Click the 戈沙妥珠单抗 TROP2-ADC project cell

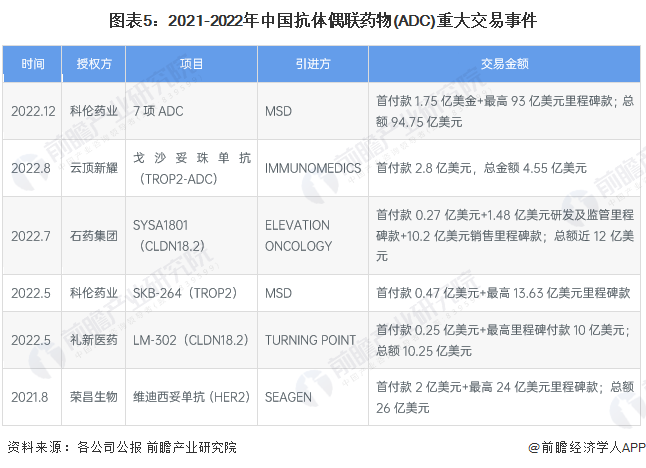(192, 168)
